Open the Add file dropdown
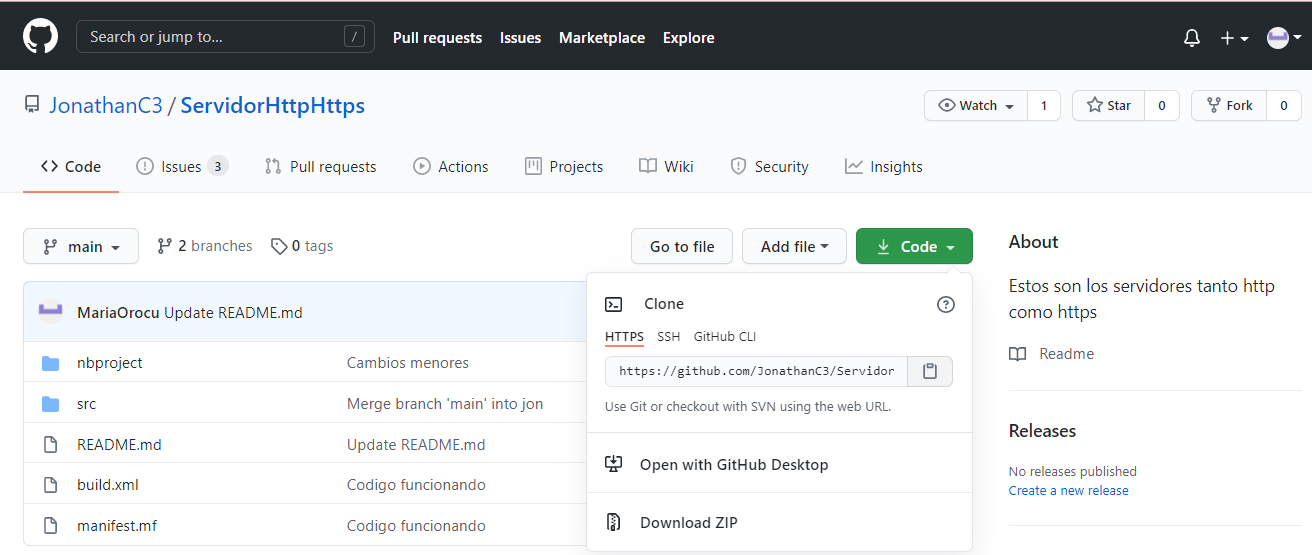This screenshot has height=555, width=1312. point(794,247)
